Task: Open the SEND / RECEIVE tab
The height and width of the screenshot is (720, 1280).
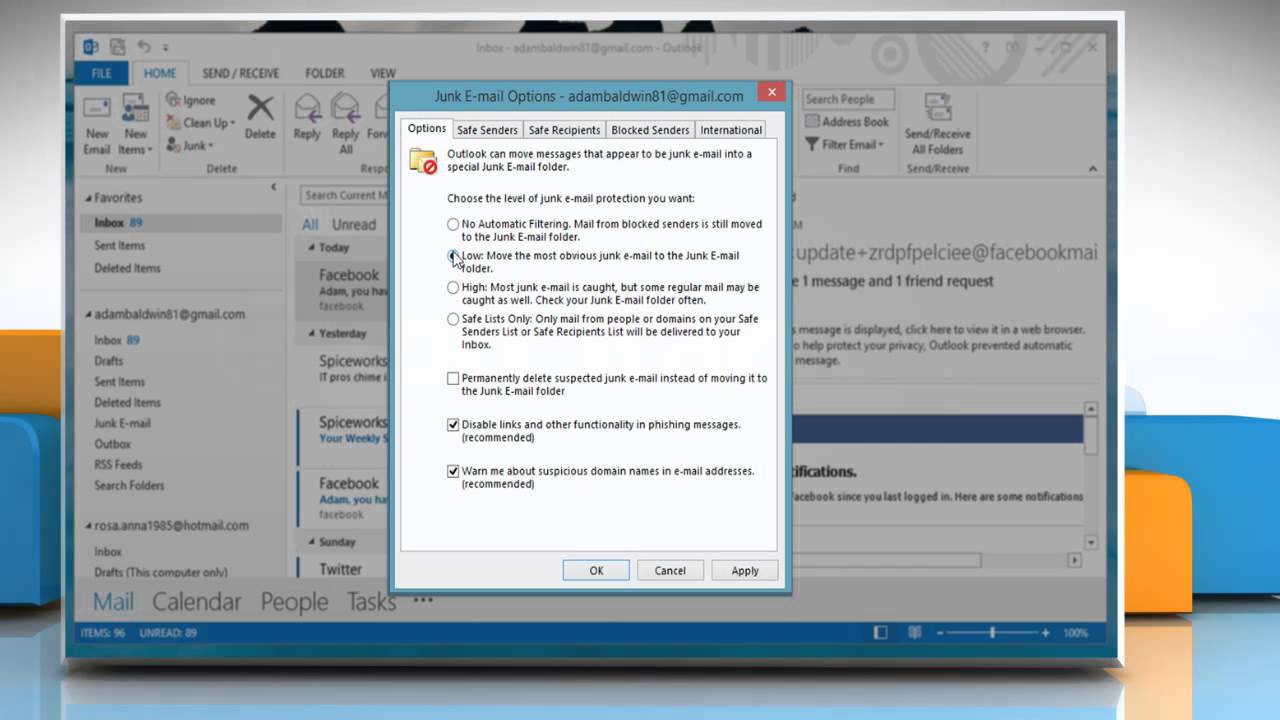Action: (240, 73)
